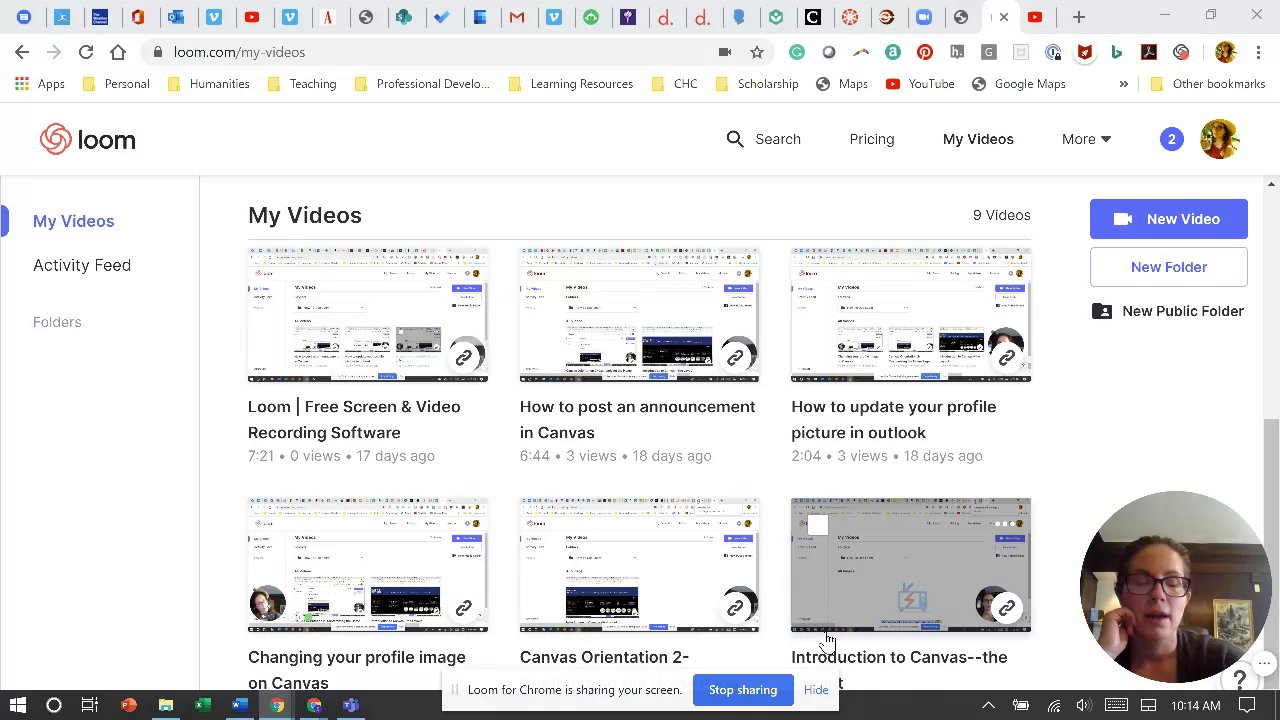Screen dimensions: 1280x720
Task: Open the Learning Resources bookmarks folder
Action: pyautogui.click(x=570, y=84)
